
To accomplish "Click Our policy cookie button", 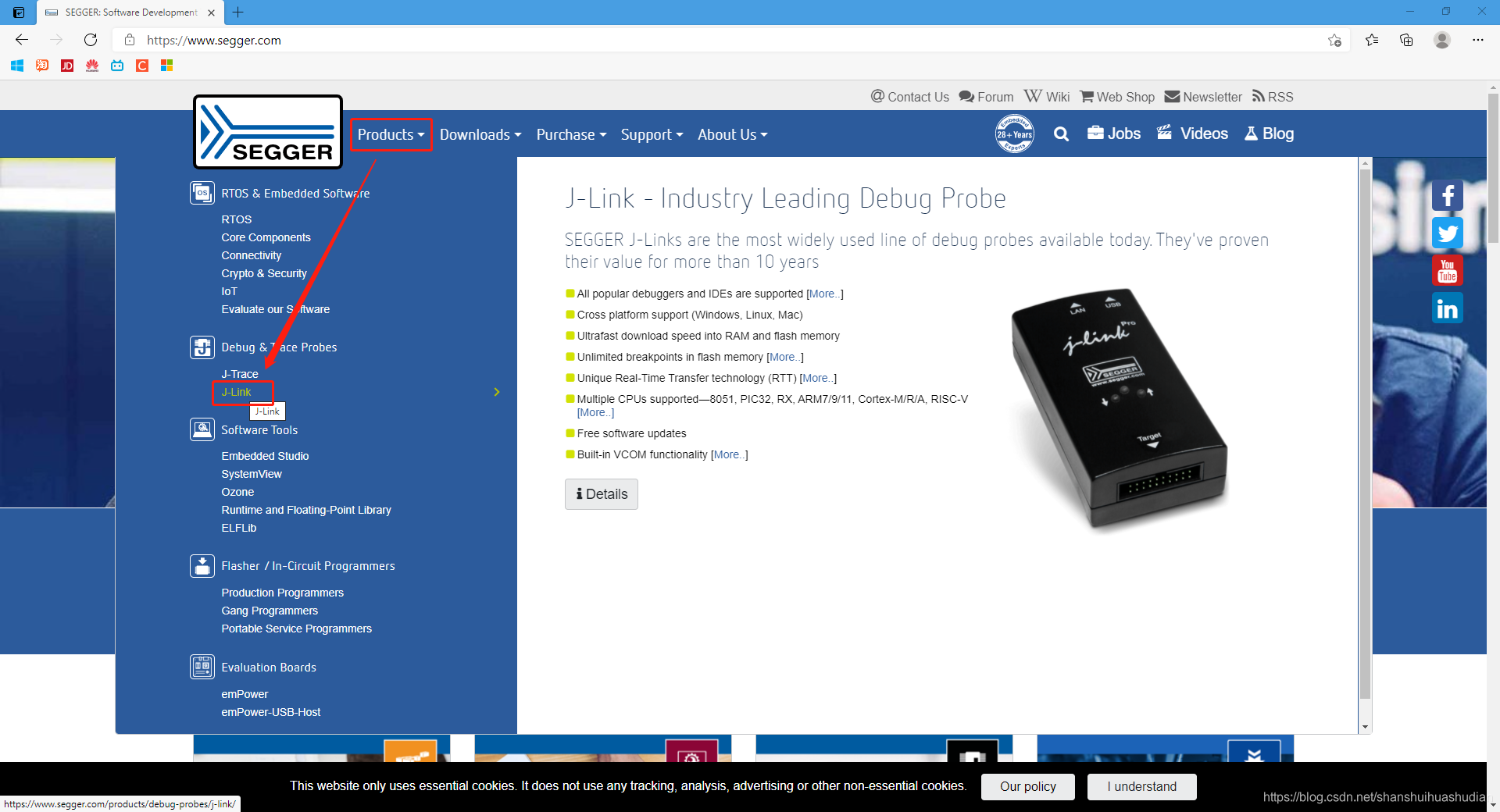I will tap(1028, 786).
